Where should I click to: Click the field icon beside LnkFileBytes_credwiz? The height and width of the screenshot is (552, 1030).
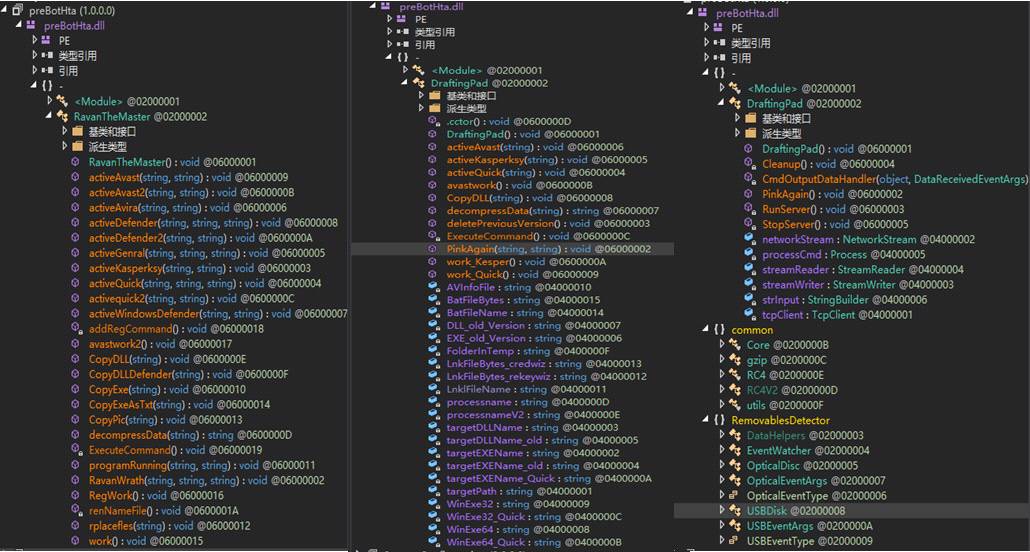[434, 363]
